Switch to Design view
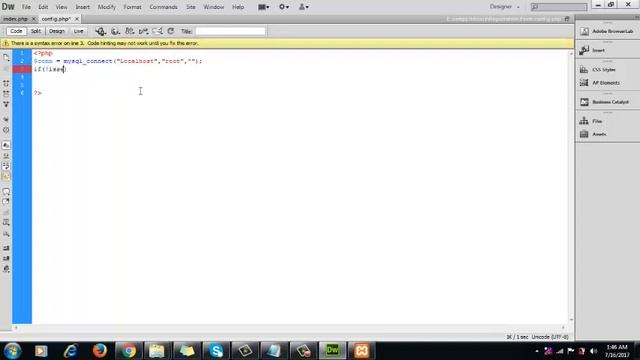640x360 pixels. tap(57, 31)
